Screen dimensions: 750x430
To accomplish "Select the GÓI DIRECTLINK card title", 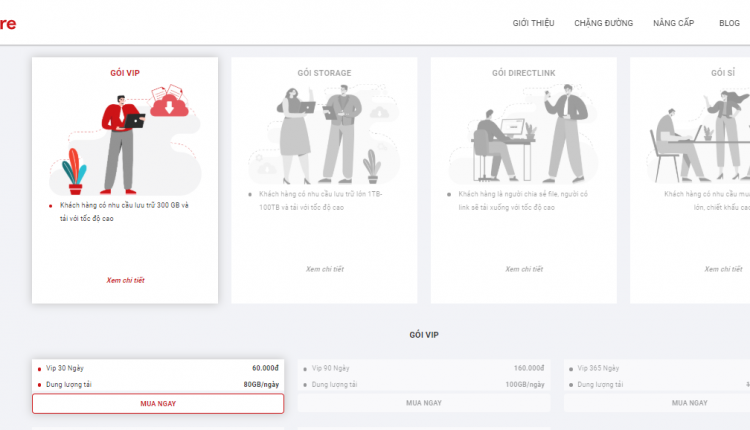I will coord(524,73).
